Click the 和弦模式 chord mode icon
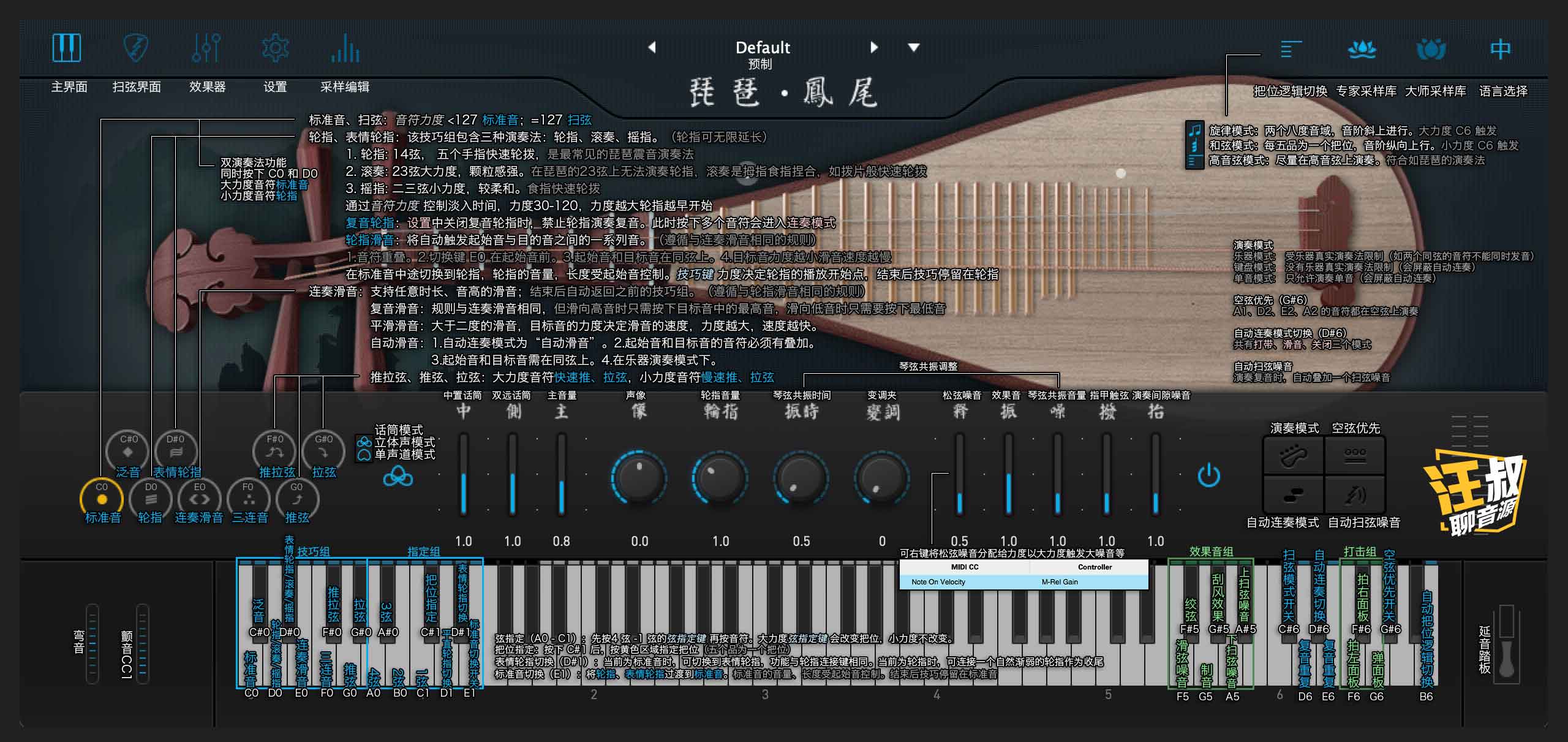 [1194, 146]
